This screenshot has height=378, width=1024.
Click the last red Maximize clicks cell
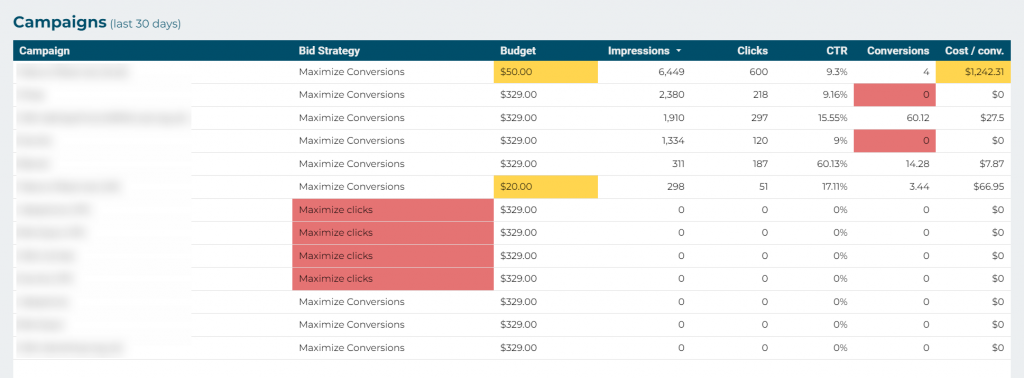(393, 279)
